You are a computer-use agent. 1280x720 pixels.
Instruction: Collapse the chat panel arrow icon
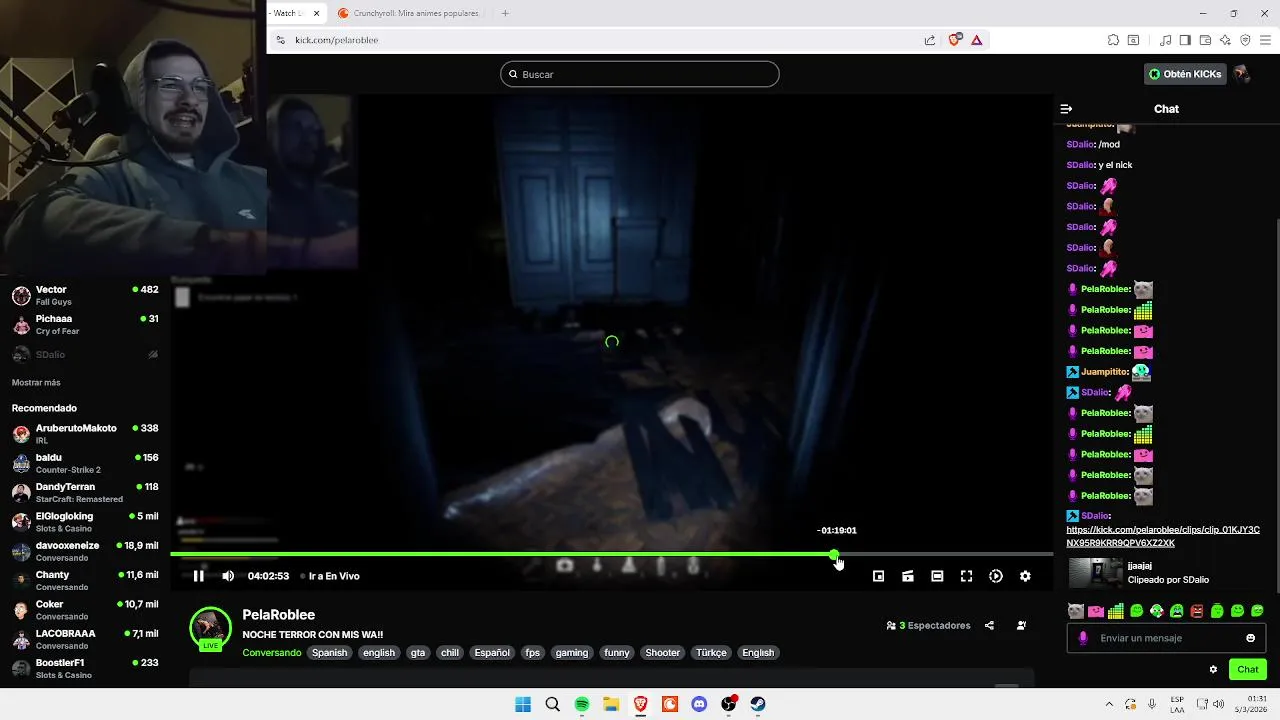[1066, 109]
